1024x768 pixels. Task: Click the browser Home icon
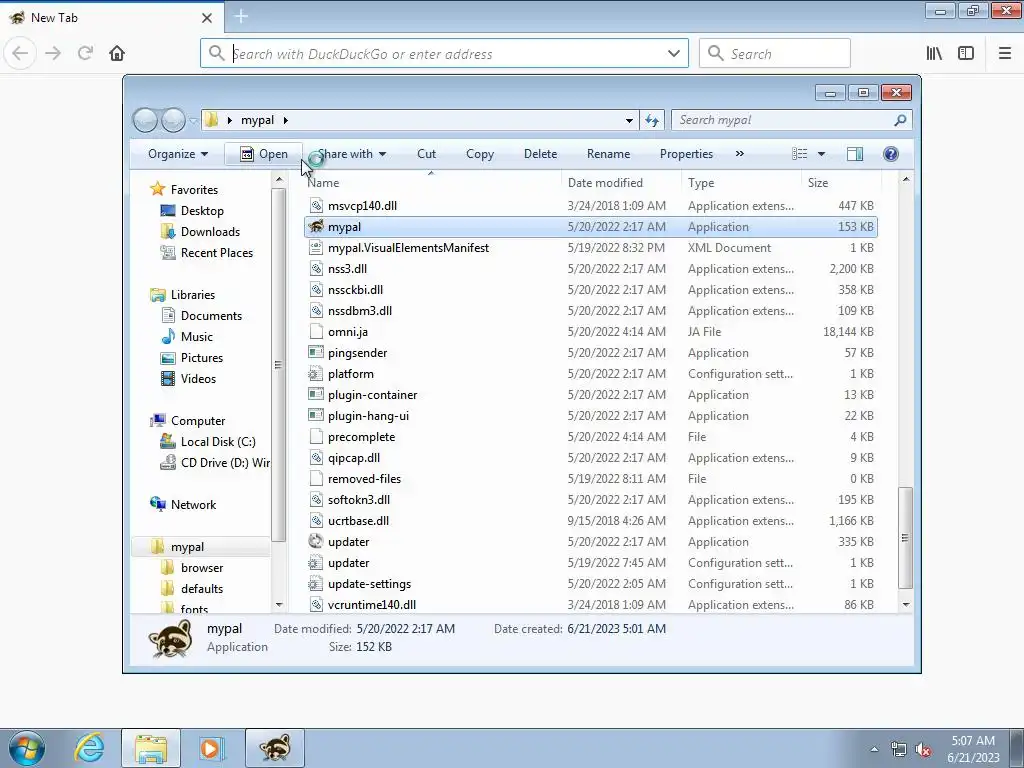[x=117, y=54]
